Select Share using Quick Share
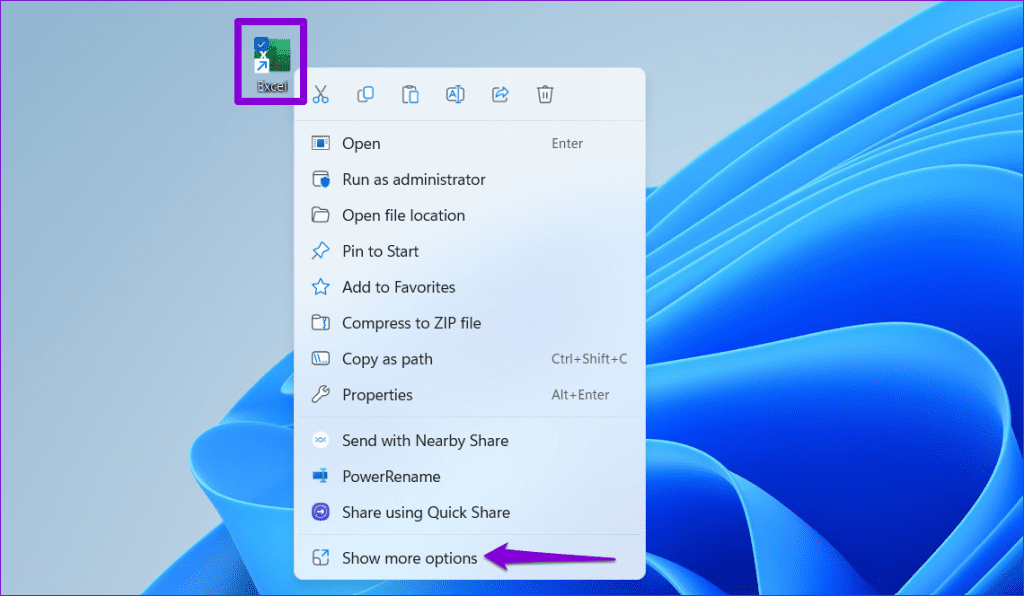This screenshot has height=596, width=1024. pyautogui.click(x=470, y=512)
